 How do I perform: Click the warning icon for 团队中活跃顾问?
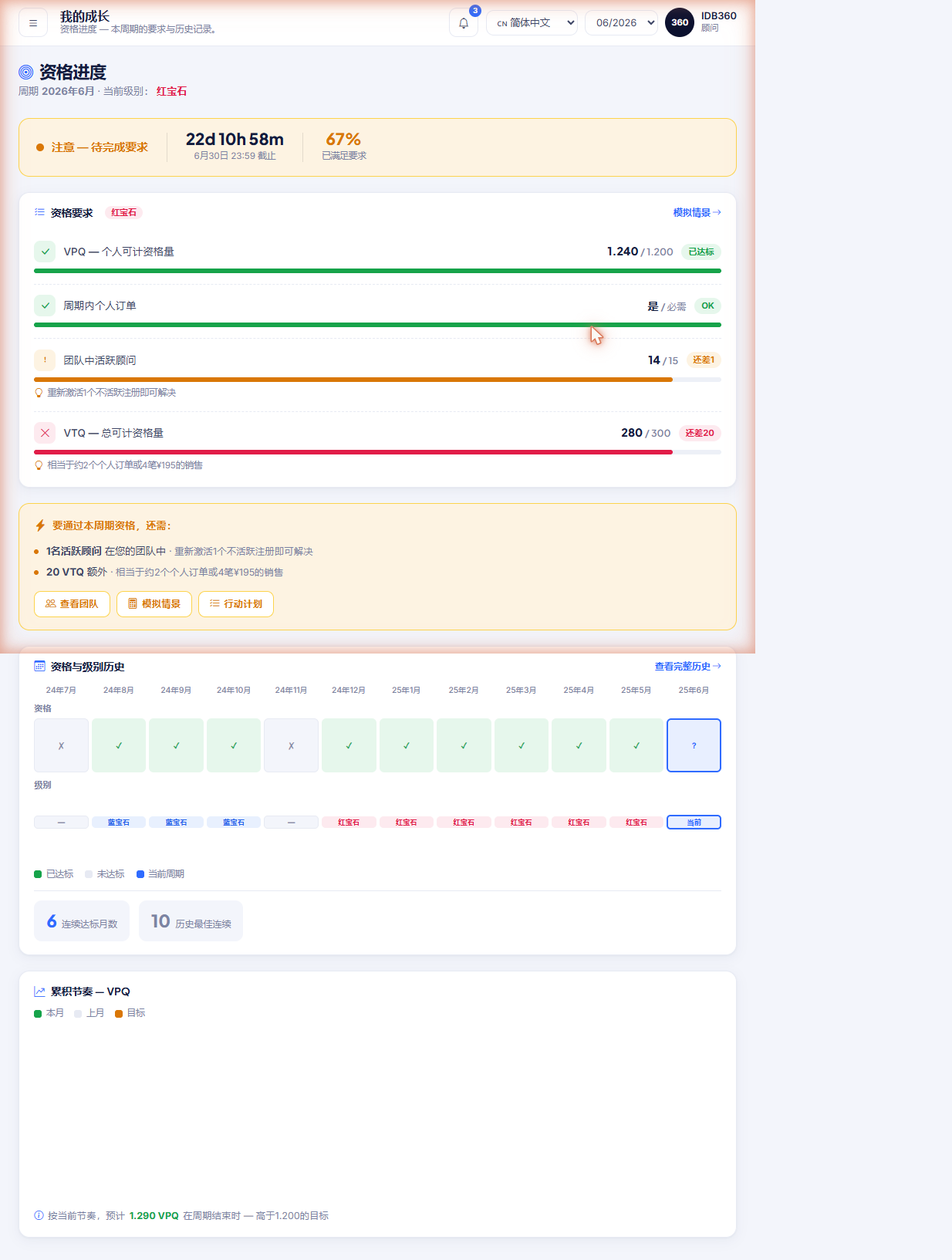pos(45,360)
